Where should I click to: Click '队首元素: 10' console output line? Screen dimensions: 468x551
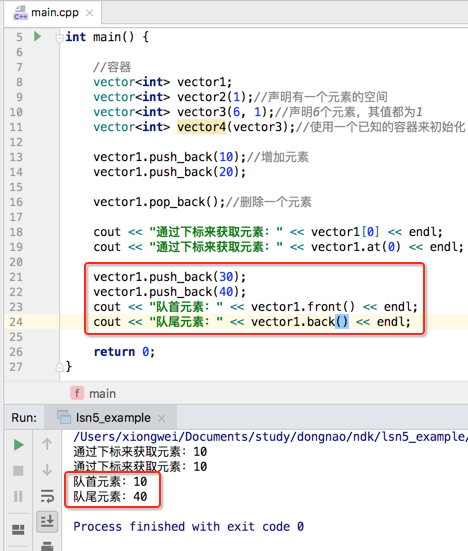(110, 481)
